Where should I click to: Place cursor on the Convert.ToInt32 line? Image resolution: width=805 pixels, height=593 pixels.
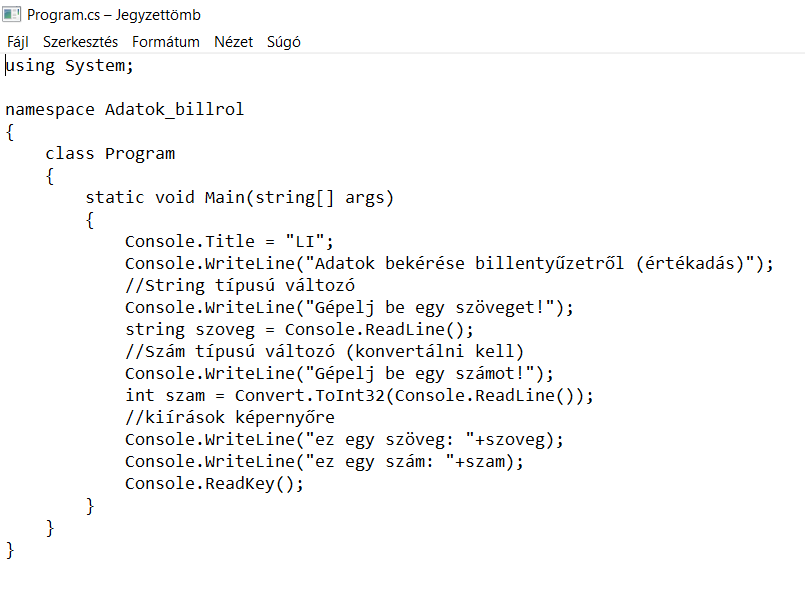359,396
